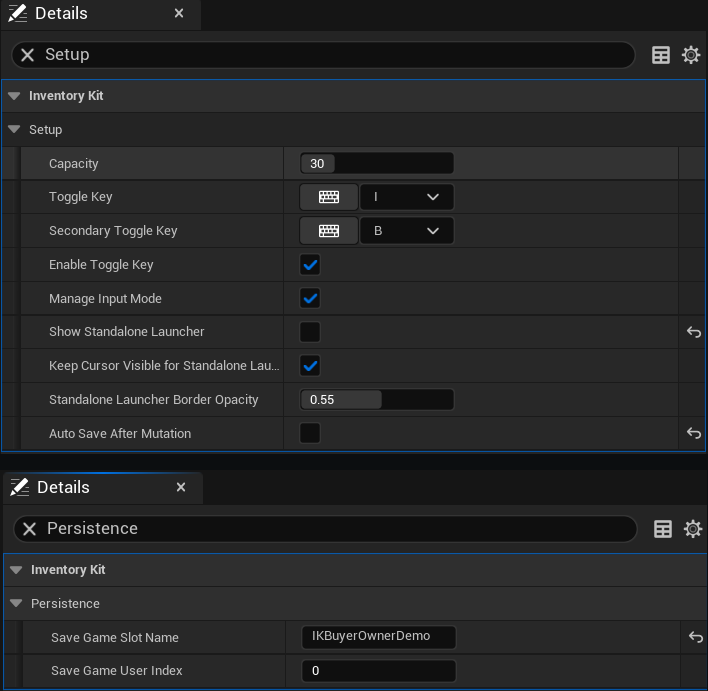Open property matrix in Setup Details panel

click(x=661, y=55)
